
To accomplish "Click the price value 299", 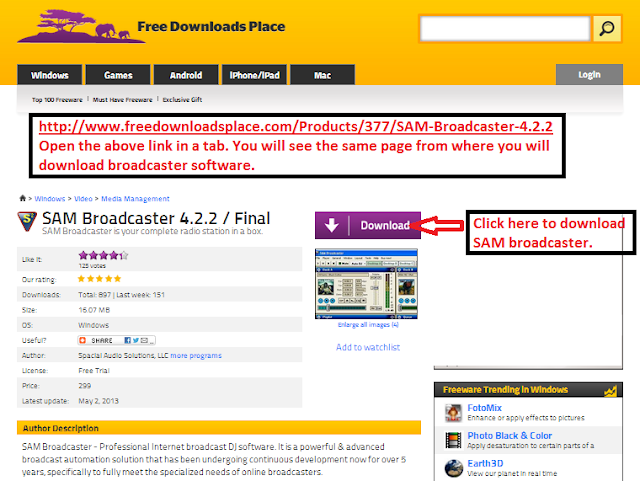I will pos(84,386).
